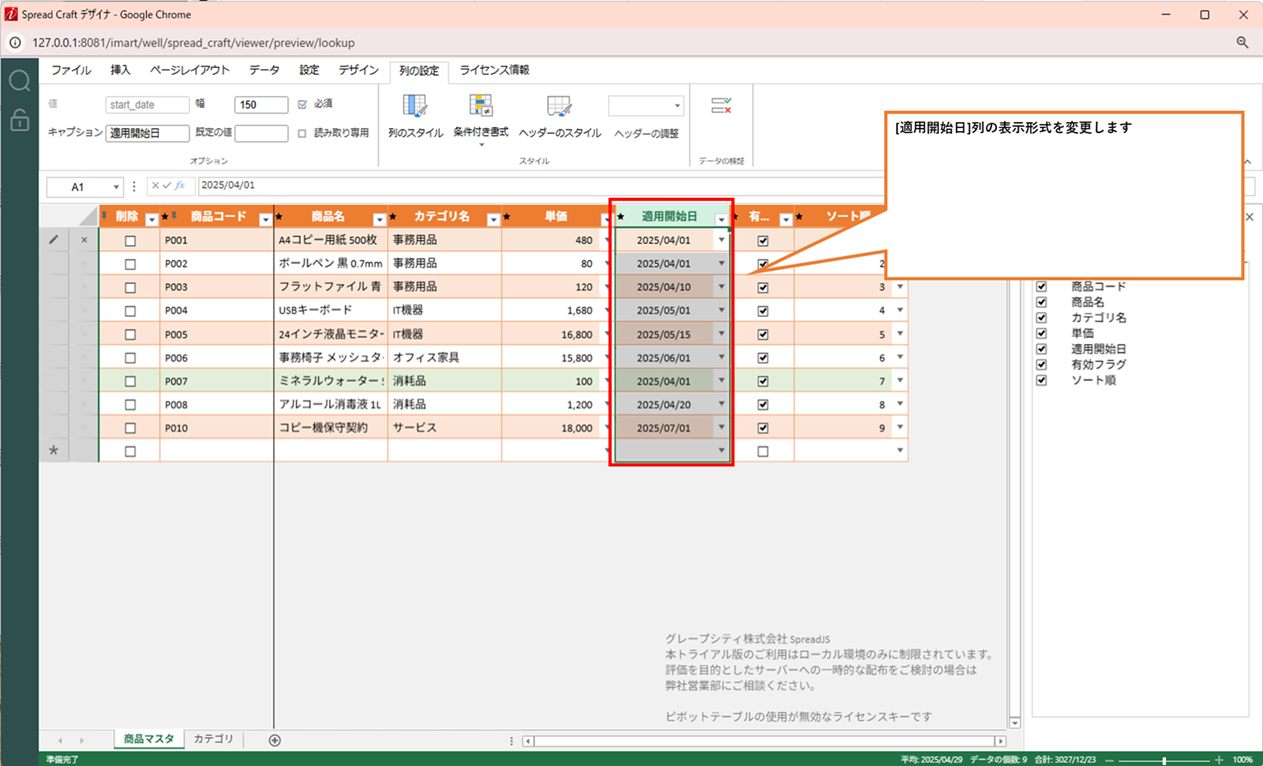
Task: Click the search magnifier icon in sidebar
Action: pos(19,81)
